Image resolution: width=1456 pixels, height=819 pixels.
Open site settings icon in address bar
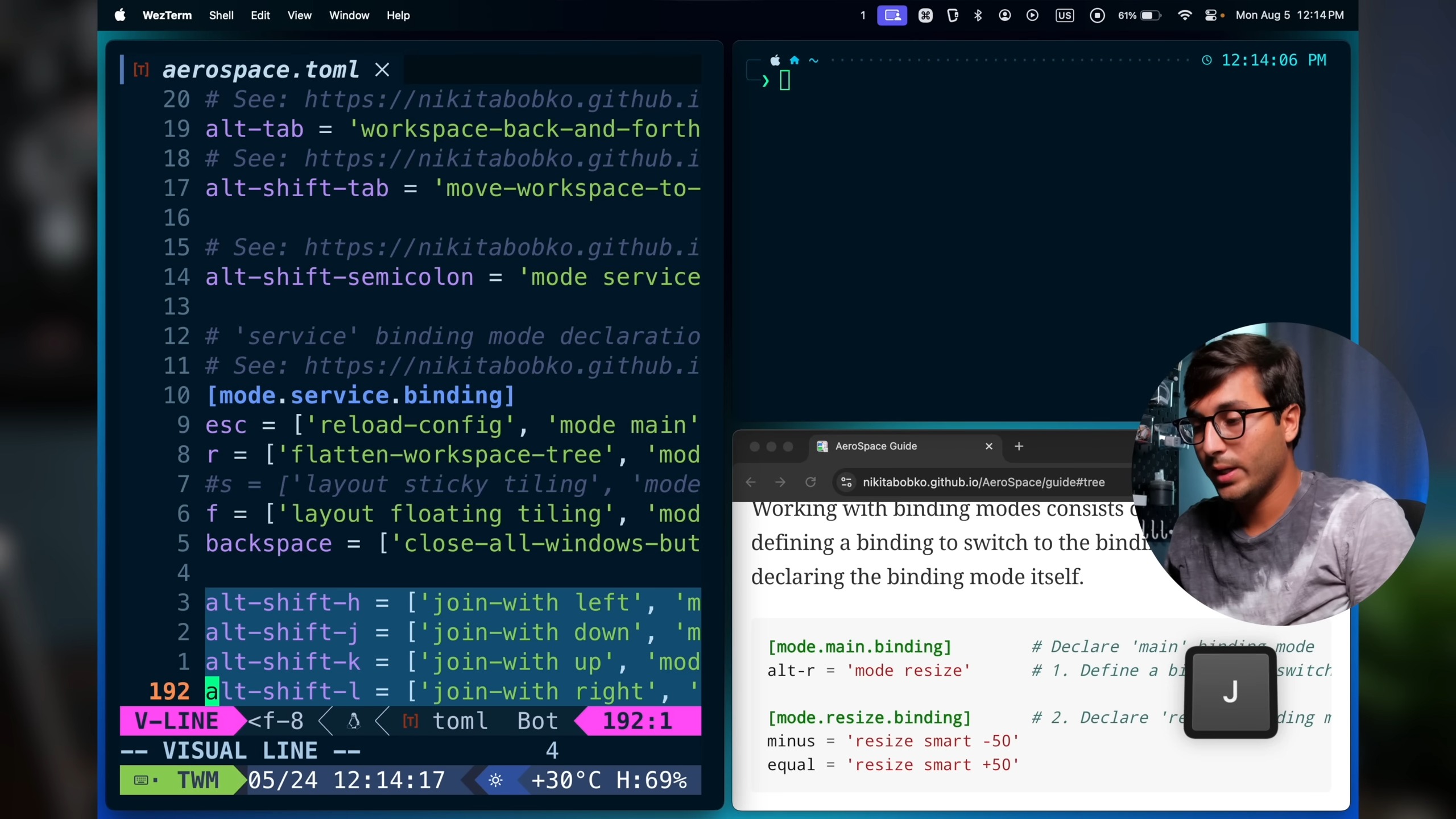coord(846,482)
